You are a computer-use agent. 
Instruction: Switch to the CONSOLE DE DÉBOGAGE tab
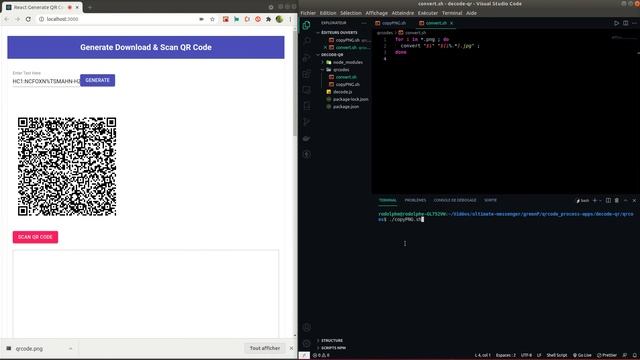coord(455,200)
